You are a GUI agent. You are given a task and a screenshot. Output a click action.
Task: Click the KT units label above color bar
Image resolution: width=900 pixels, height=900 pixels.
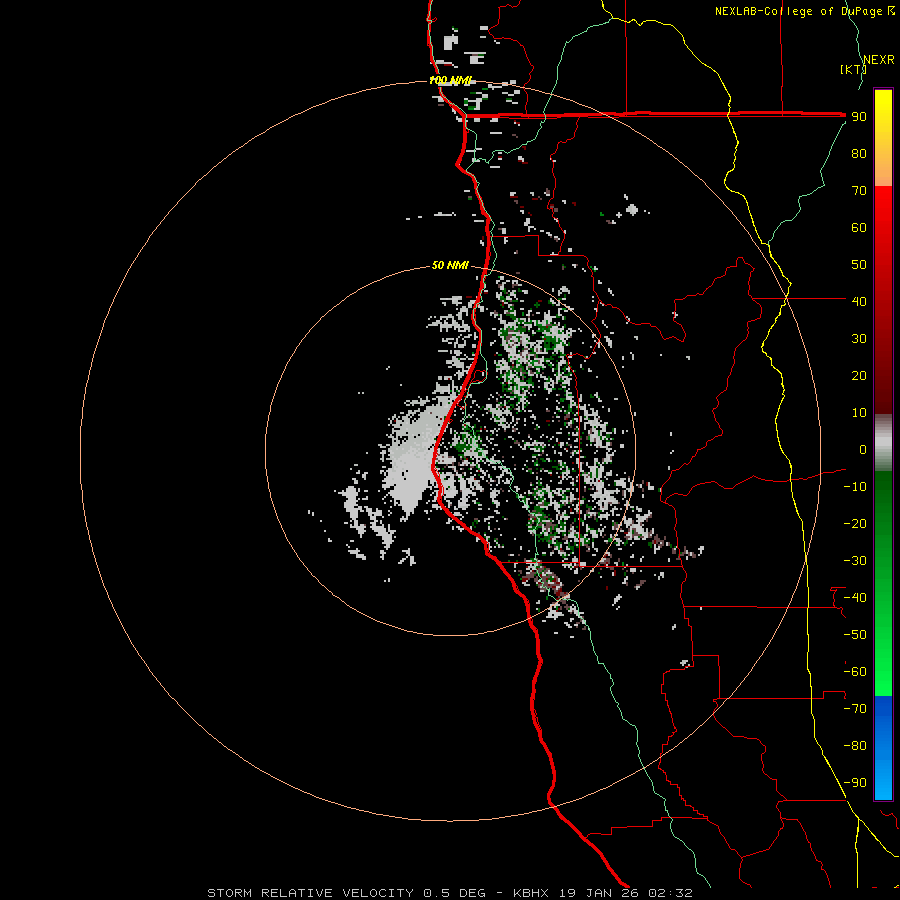tap(853, 69)
